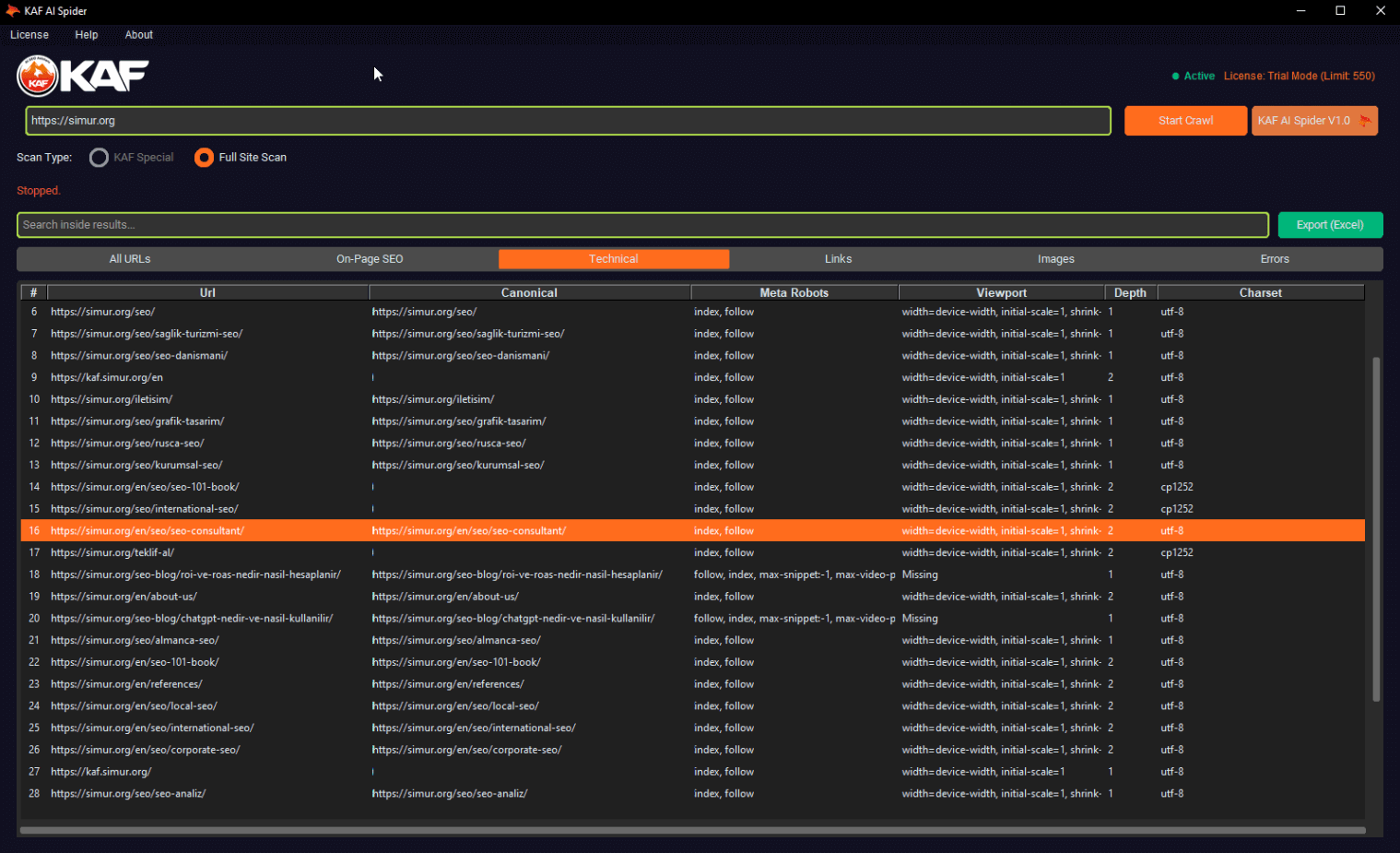The width and height of the screenshot is (1400, 853).
Task: Open the Help menu
Action: click(87, 35)
